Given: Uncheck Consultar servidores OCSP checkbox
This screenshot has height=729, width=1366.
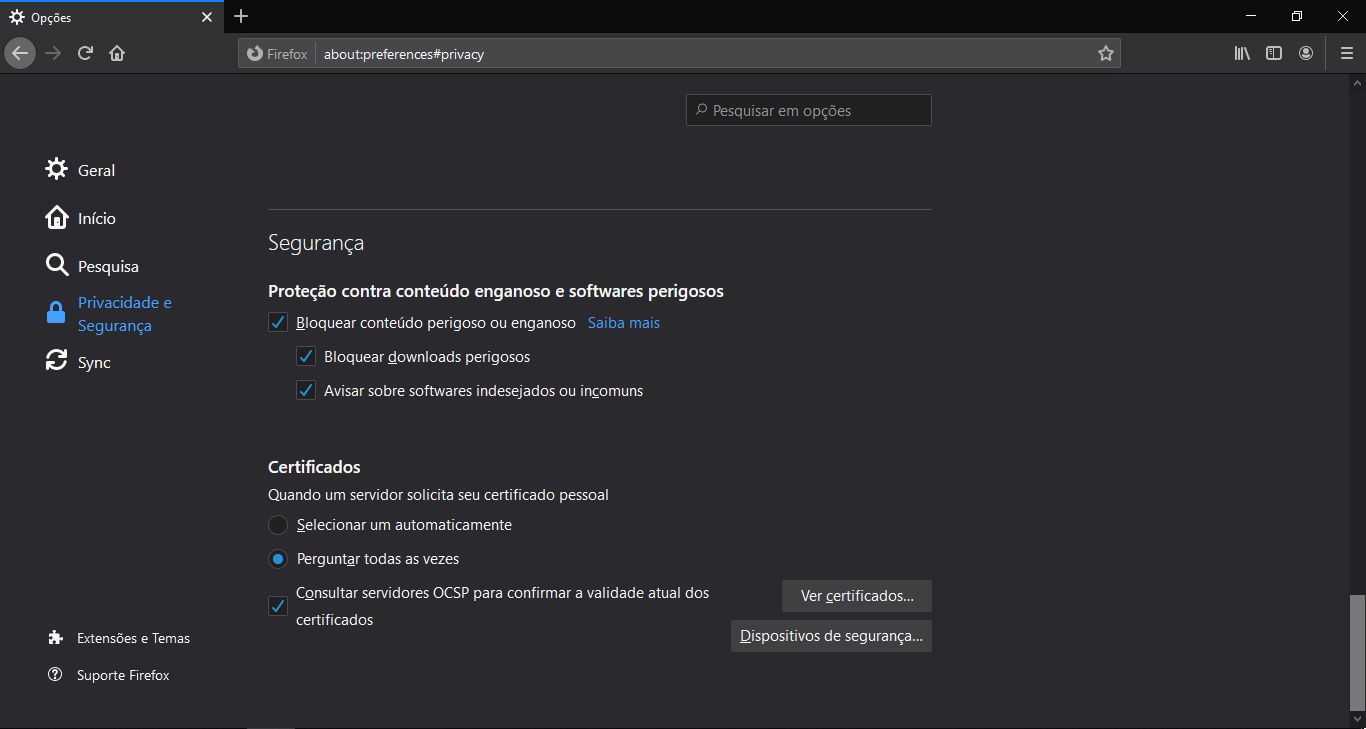Looking at the screenshot, I should click(x=278, y=606).
